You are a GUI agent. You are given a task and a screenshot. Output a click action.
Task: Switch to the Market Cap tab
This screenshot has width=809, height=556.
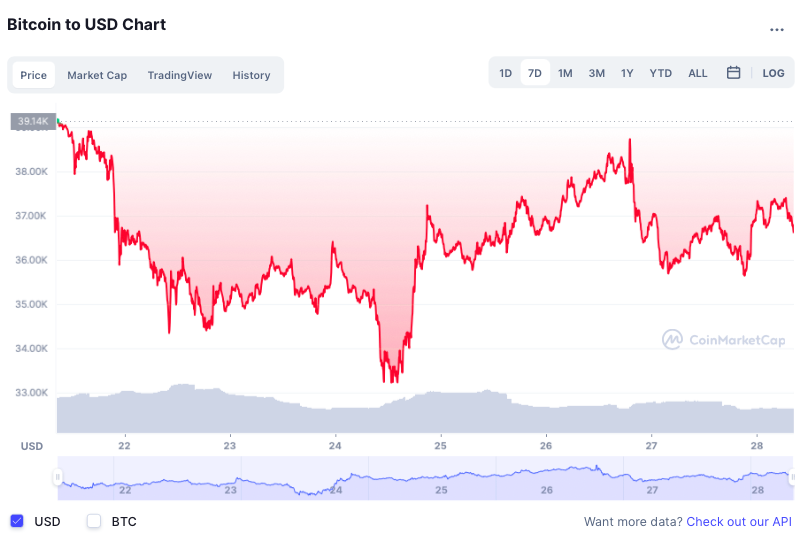(97, 75)
